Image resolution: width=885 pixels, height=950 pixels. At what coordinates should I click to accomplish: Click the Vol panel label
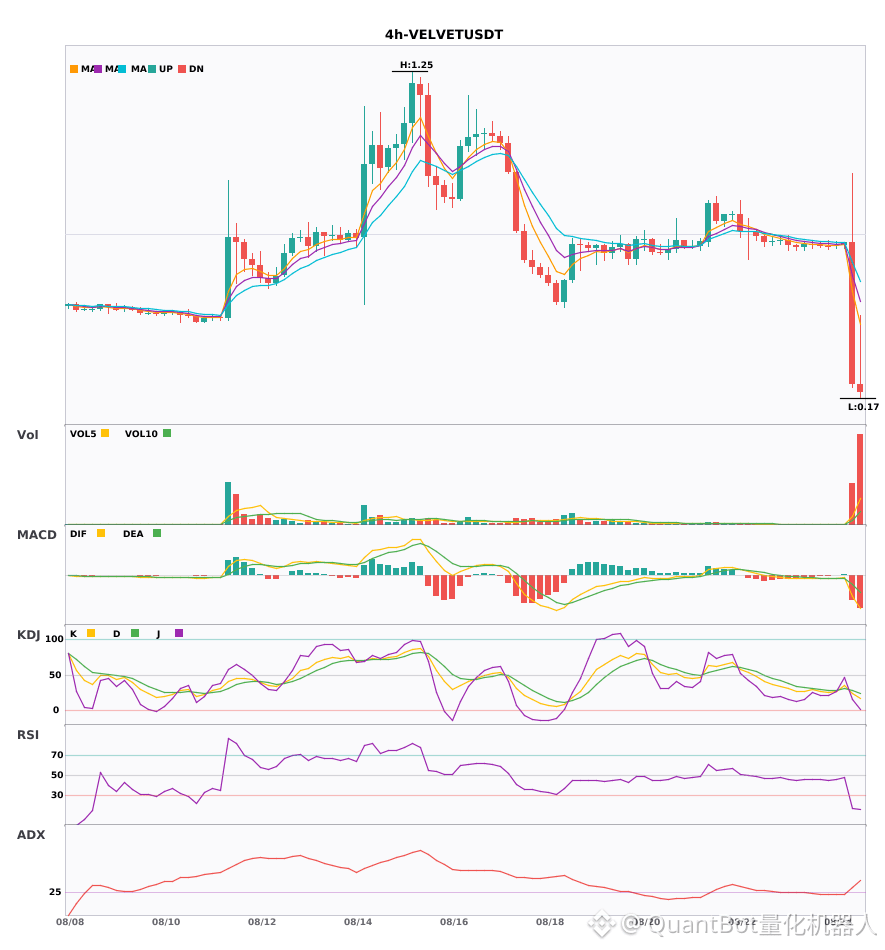coord(27,434)
